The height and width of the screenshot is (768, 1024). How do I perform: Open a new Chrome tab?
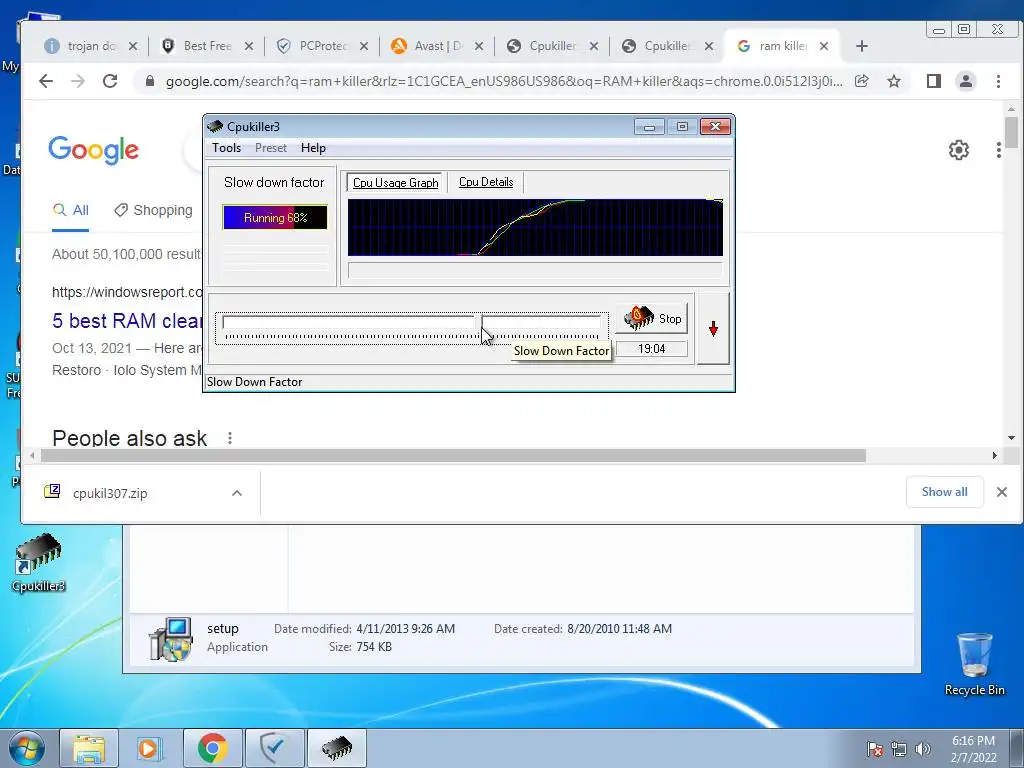[x=861, y=46]
